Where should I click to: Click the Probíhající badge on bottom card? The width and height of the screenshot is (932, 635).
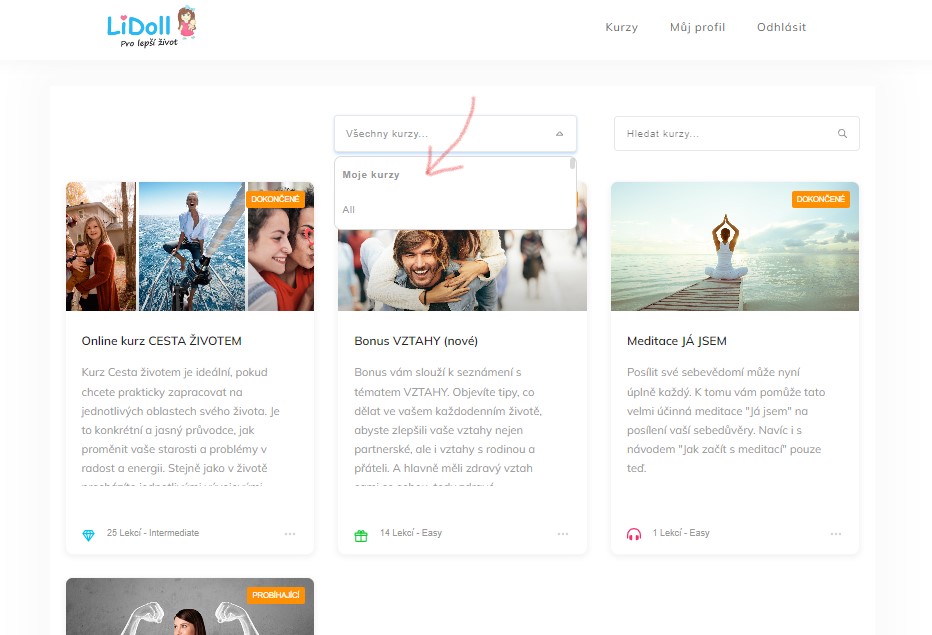[277, 595]
